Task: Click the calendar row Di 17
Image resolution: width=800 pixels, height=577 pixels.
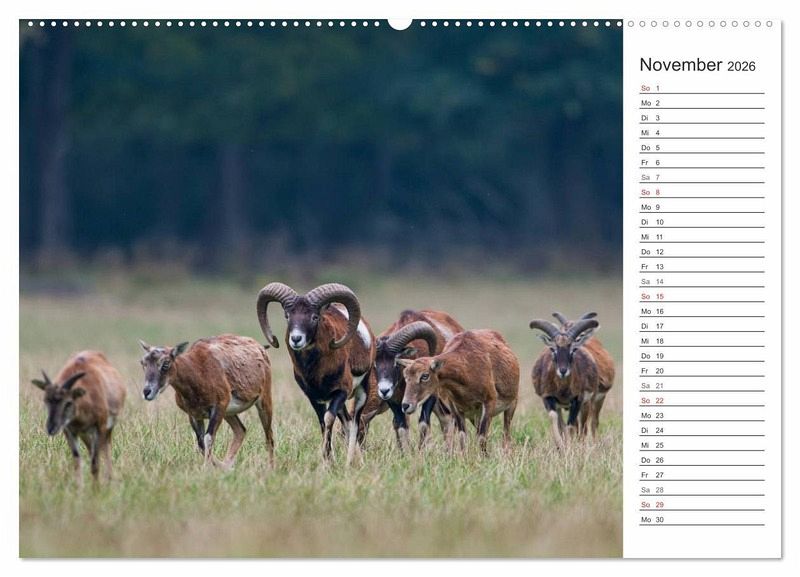Action: (702, 326)
